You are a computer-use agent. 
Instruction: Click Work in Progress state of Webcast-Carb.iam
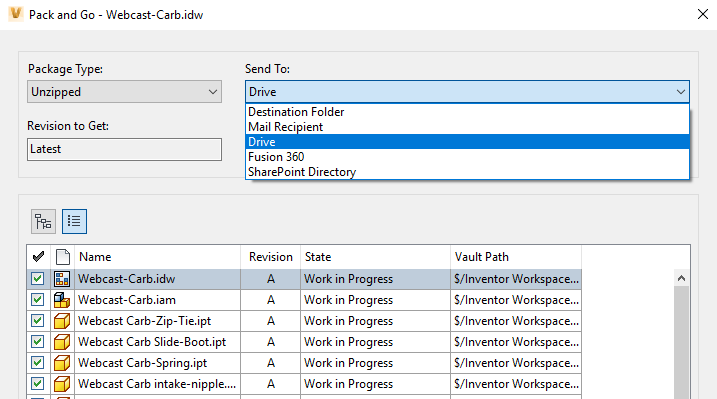tap(375, 300)
